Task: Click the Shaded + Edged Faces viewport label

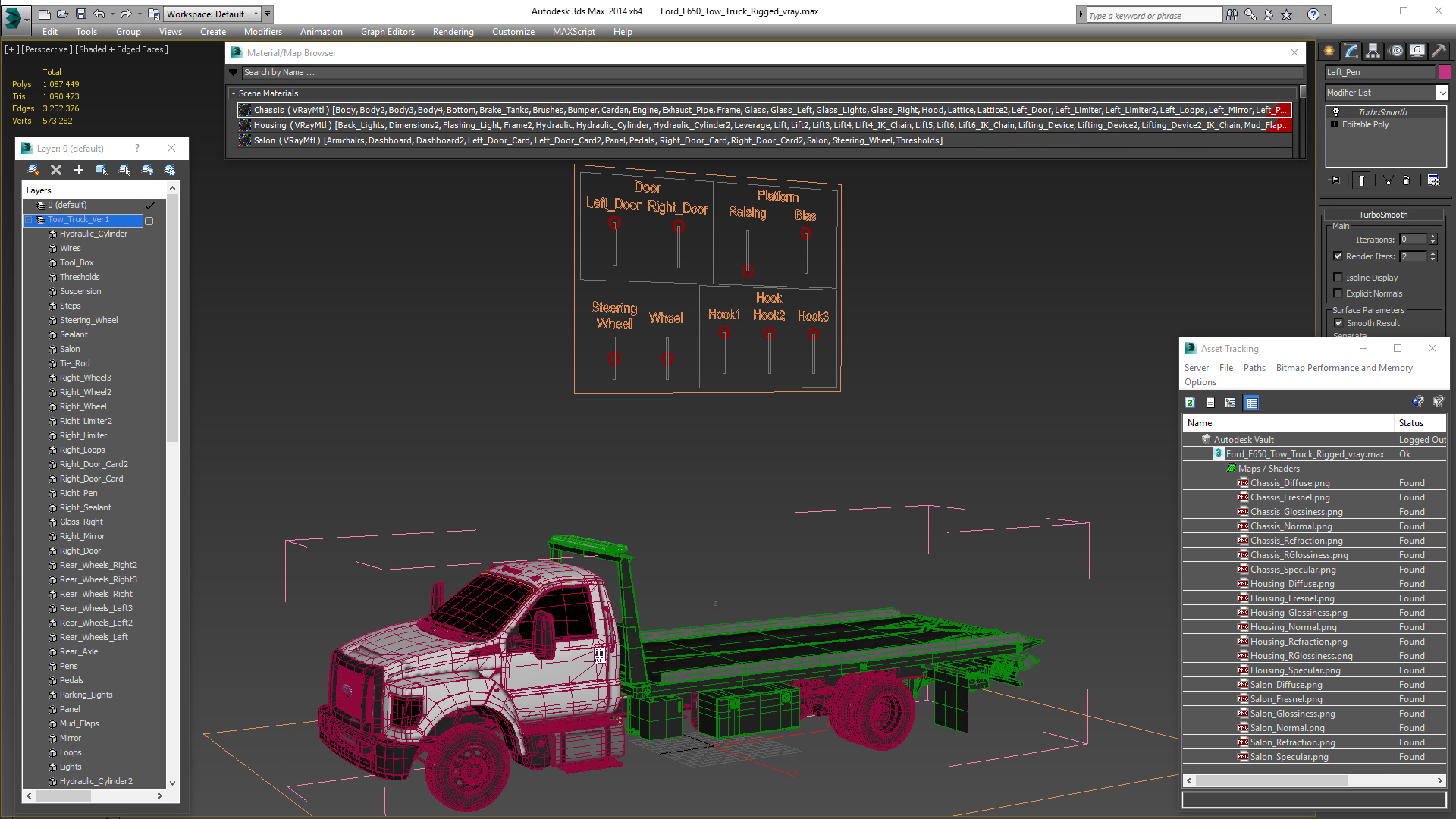Action: point(123,49)
